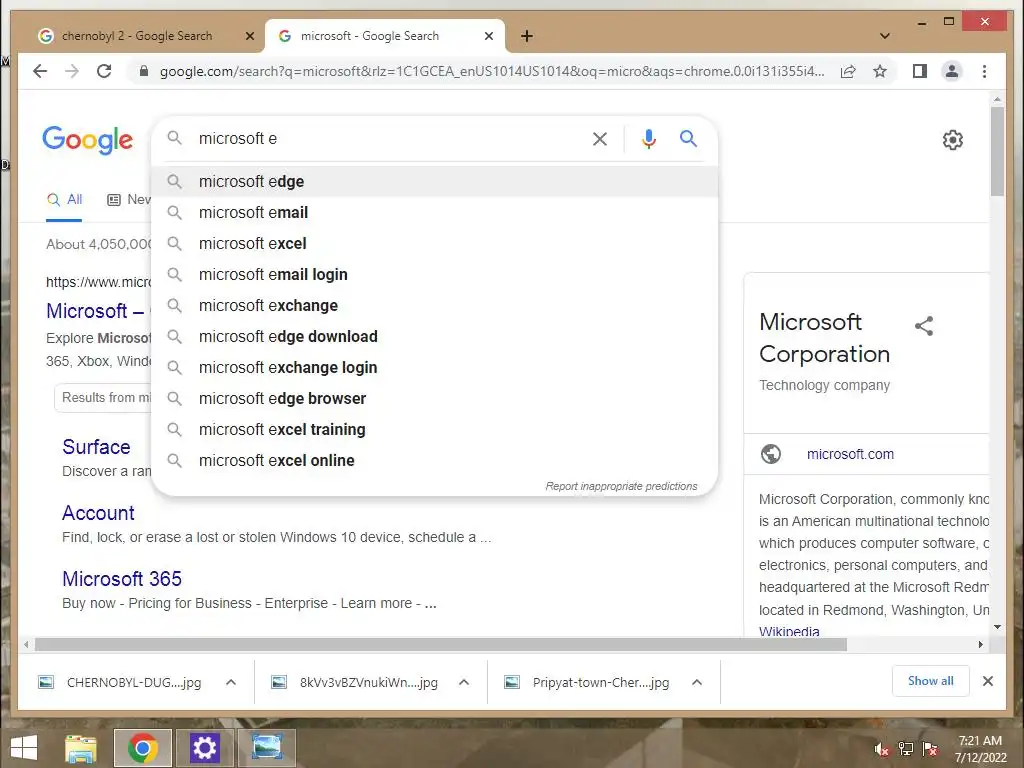Go back to the previous page
The image size is (1024, 768).
(x=40, y=71)
